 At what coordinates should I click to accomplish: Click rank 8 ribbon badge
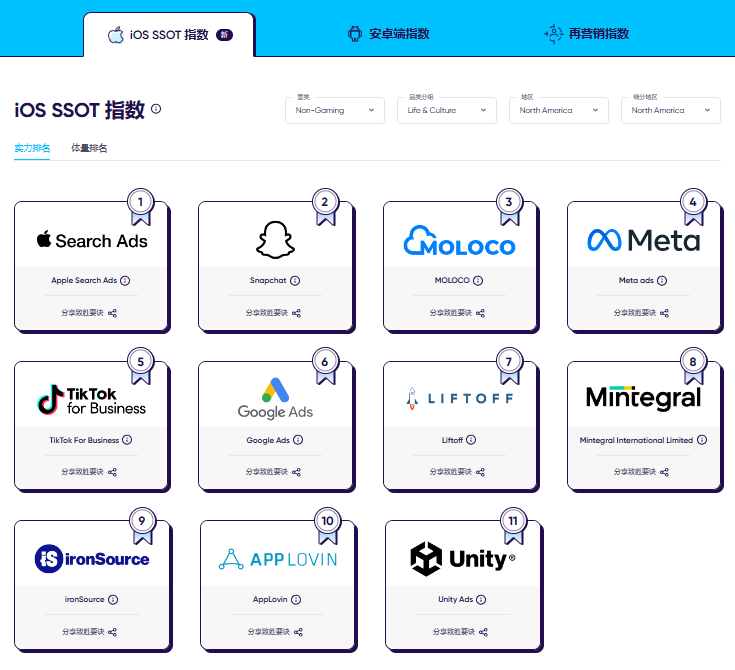point(693,367)
